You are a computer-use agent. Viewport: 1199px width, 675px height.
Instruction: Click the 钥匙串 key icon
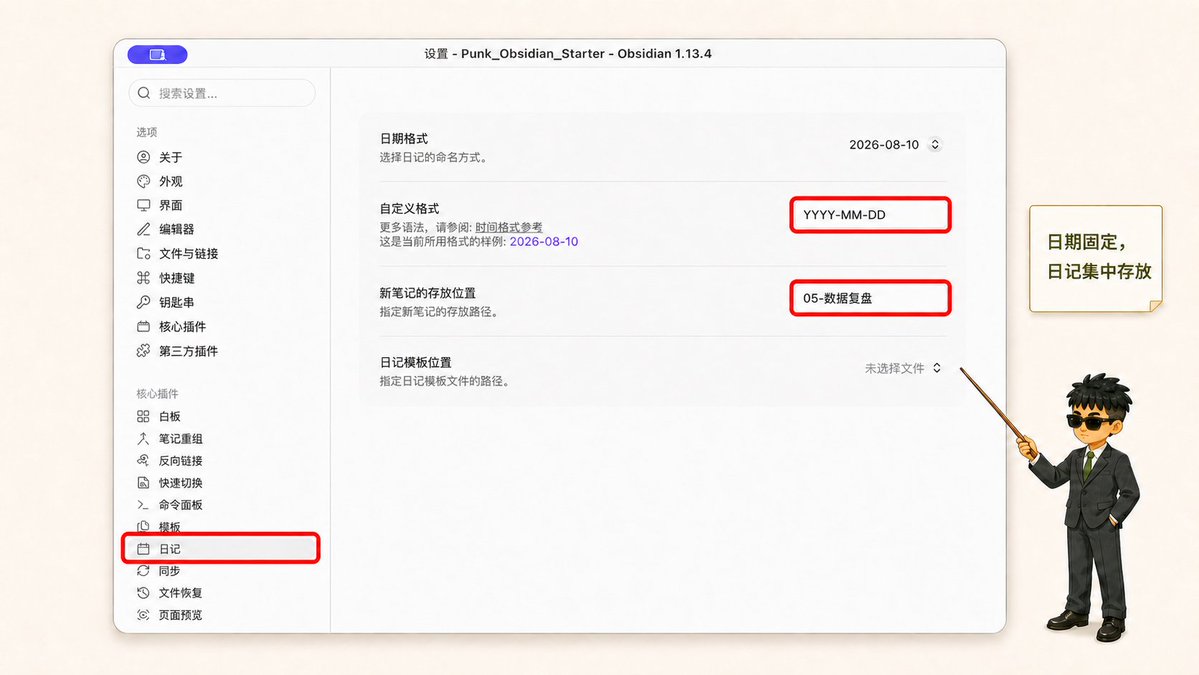143,302
